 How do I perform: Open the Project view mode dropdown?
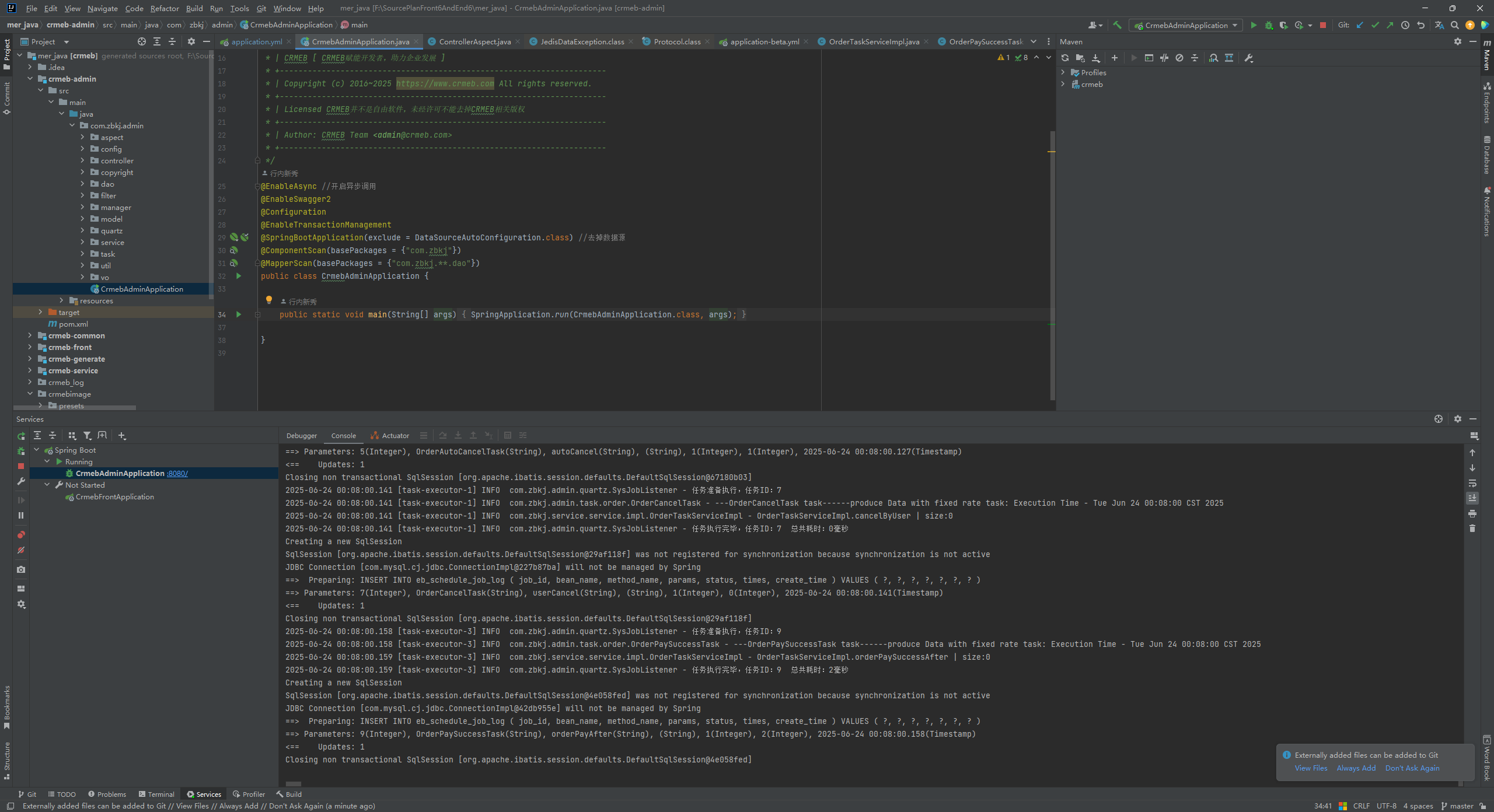45,41
